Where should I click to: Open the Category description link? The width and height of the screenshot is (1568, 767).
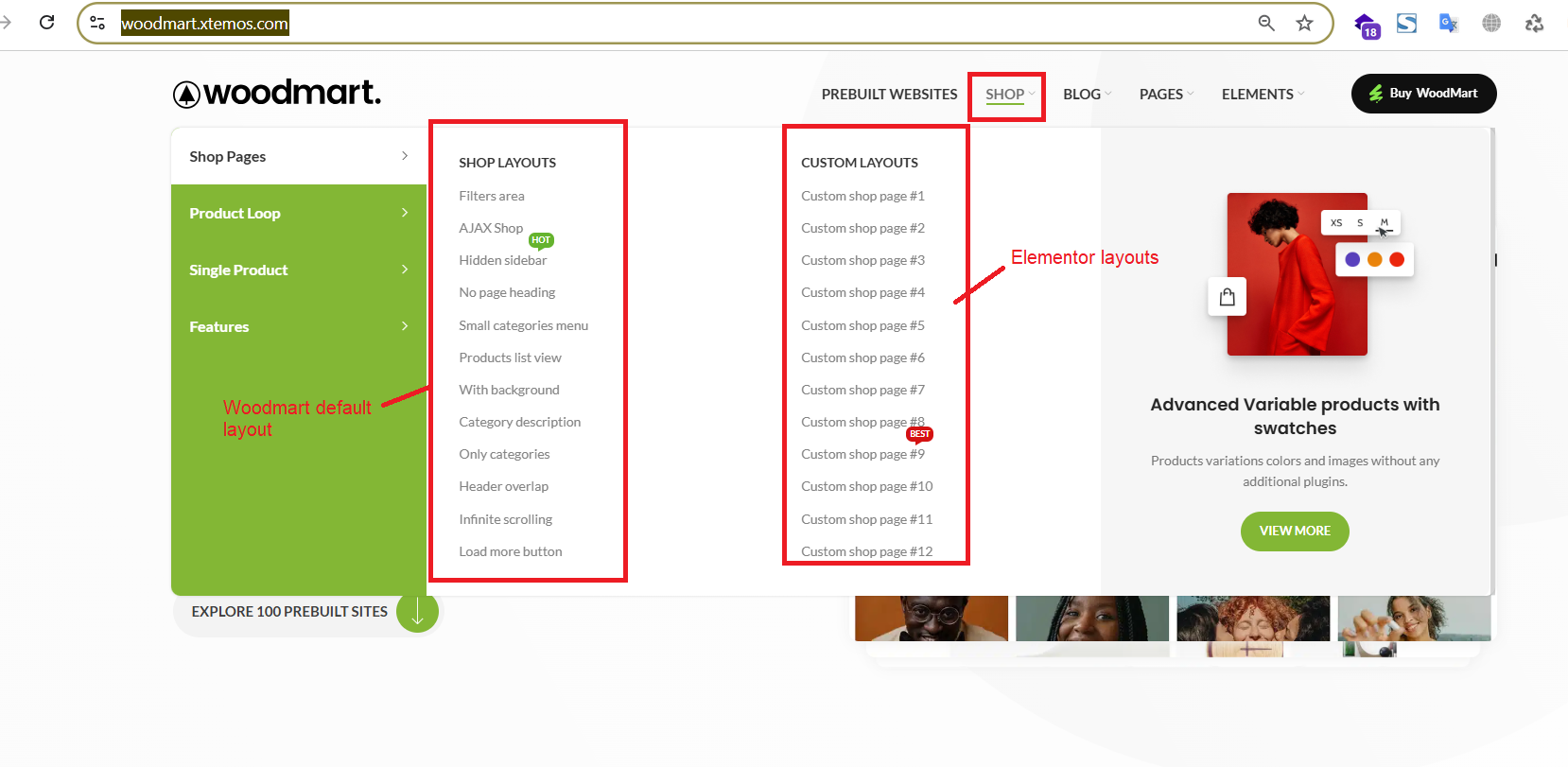[x=520, y=422]
